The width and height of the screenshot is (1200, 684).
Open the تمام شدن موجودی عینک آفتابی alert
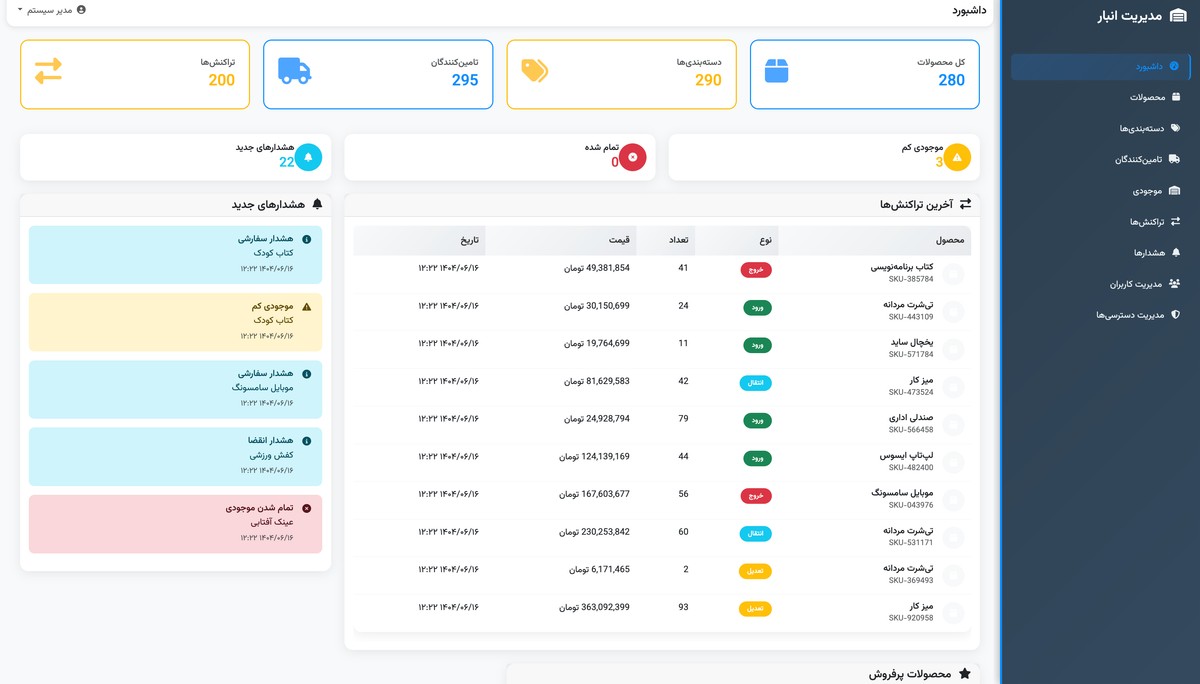coord(174,523)
